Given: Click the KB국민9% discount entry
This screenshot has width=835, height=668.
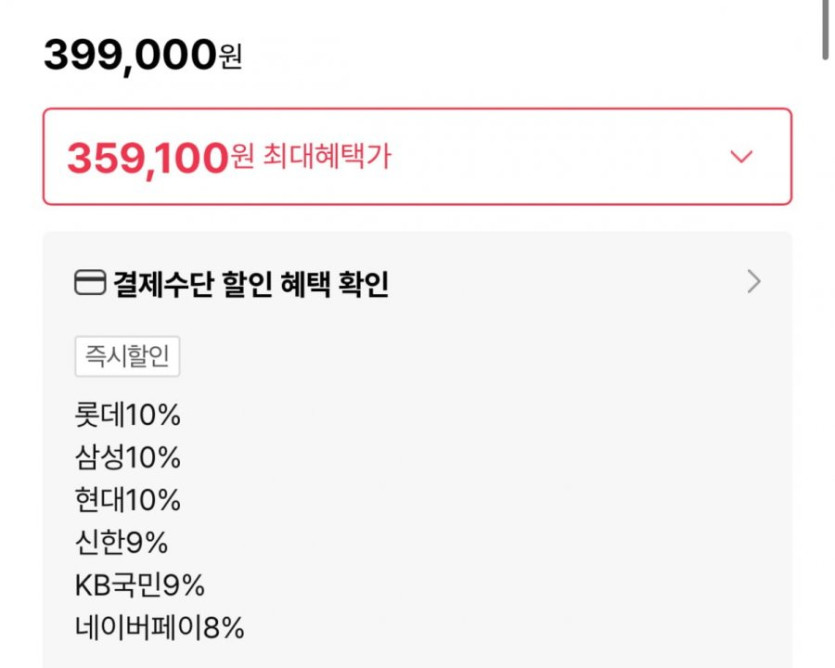Looking at the screenshot, I should pyautogui.click(x=139, y=584).
